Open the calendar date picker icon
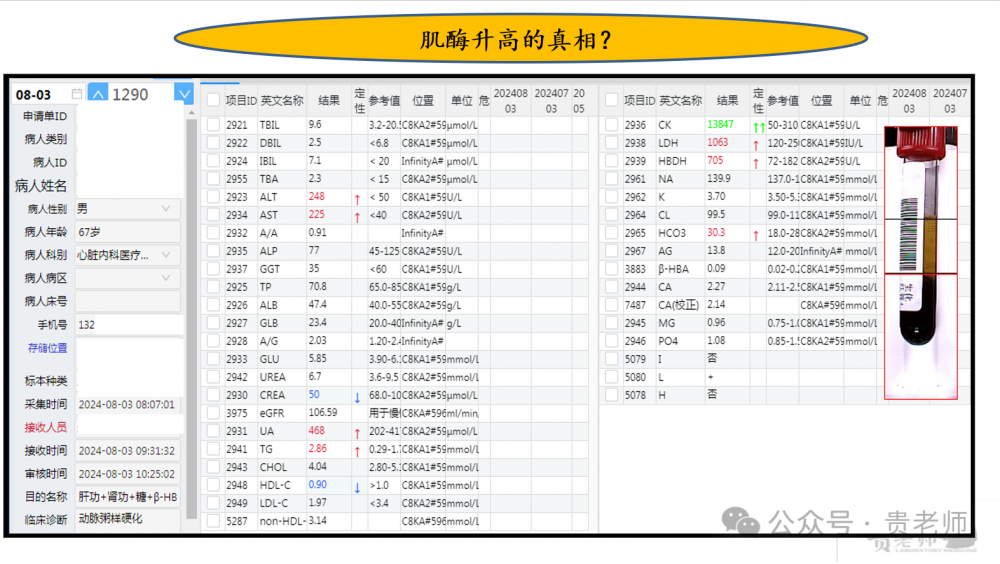1000x564 pixels. pos(77,94)
